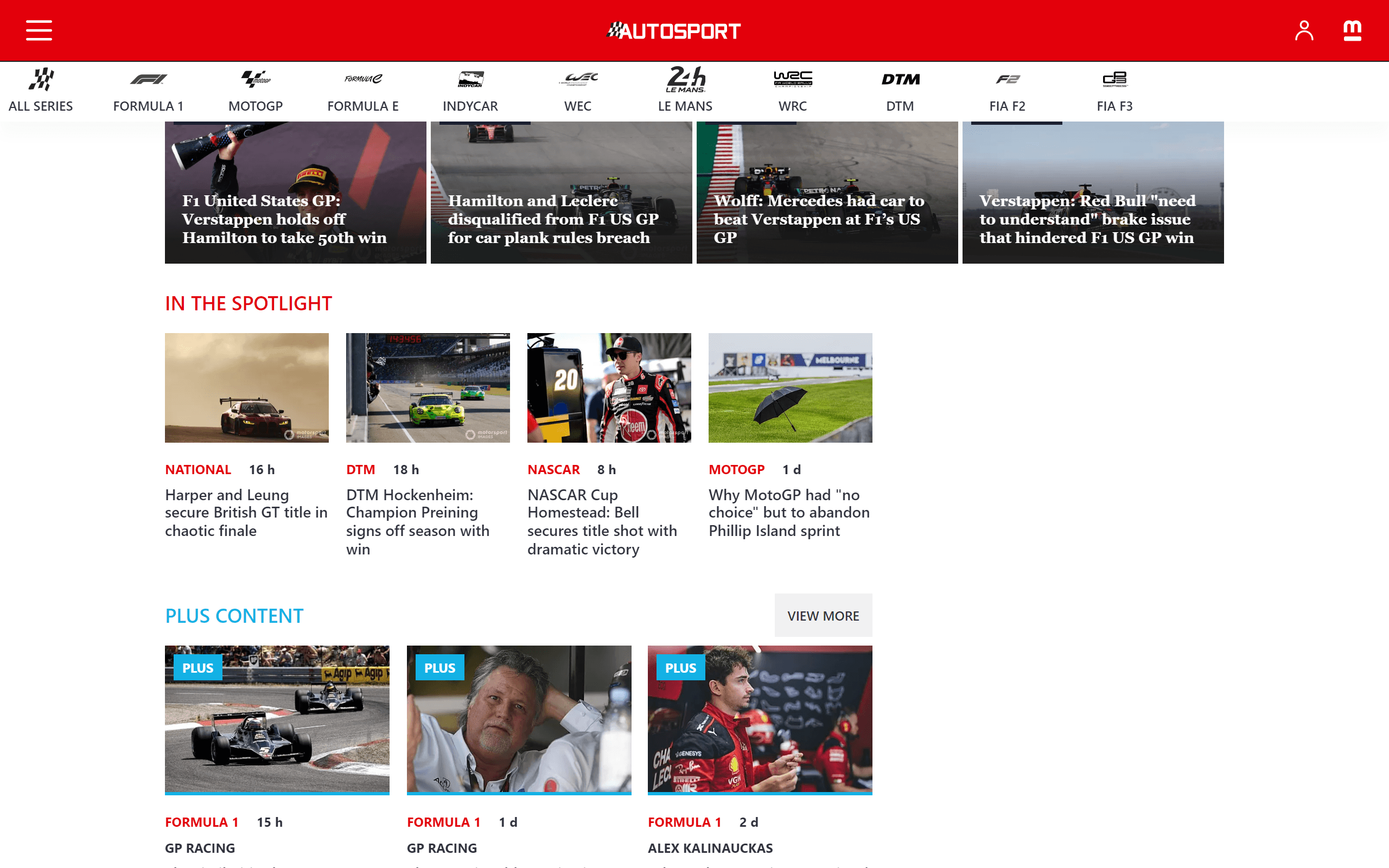Image resolution: width=1389 pixels, height=868 pixels.
Task: Select the FIA F3 nav label
Action: (1114, 106)
